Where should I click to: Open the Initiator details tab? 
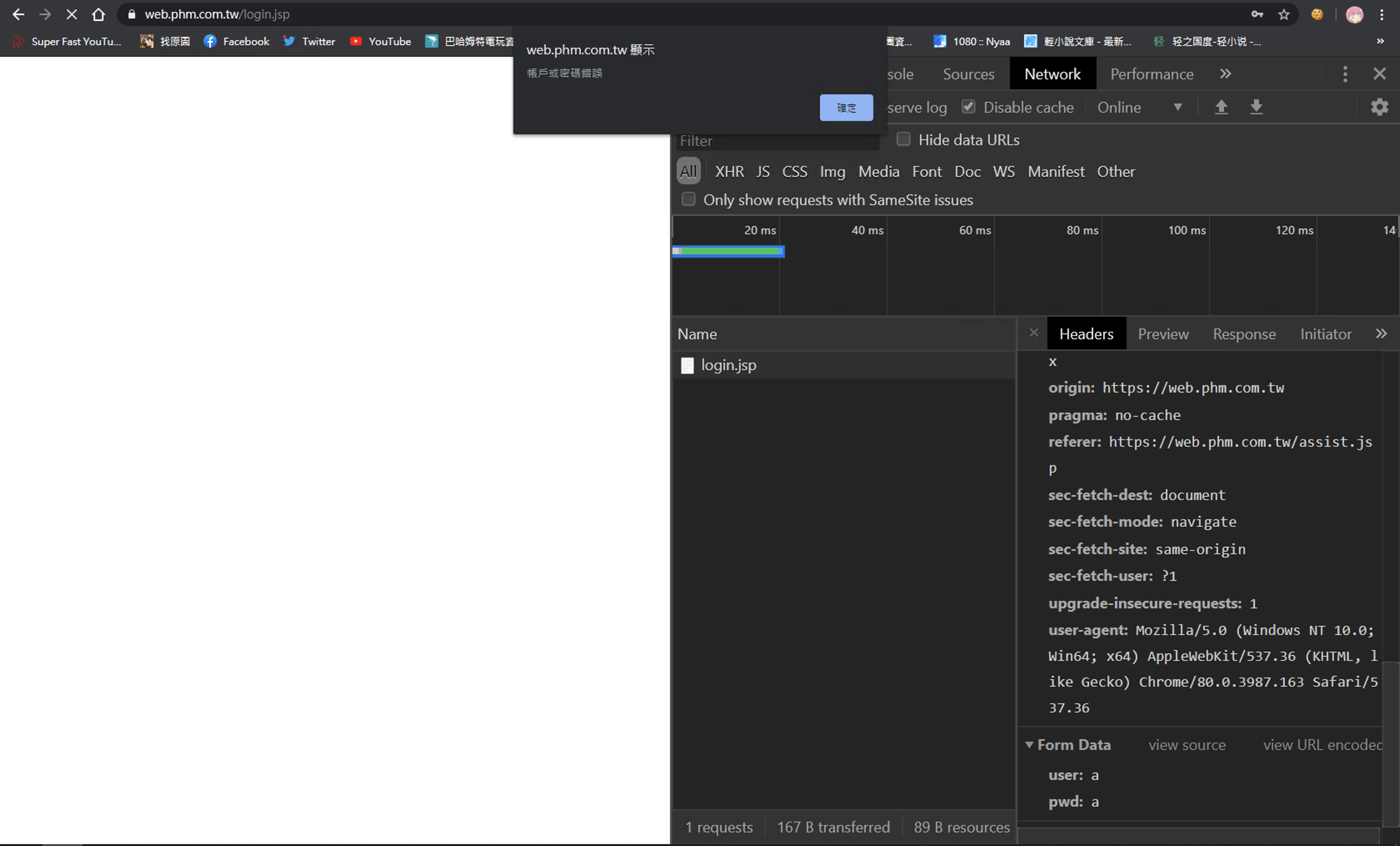1325,334
